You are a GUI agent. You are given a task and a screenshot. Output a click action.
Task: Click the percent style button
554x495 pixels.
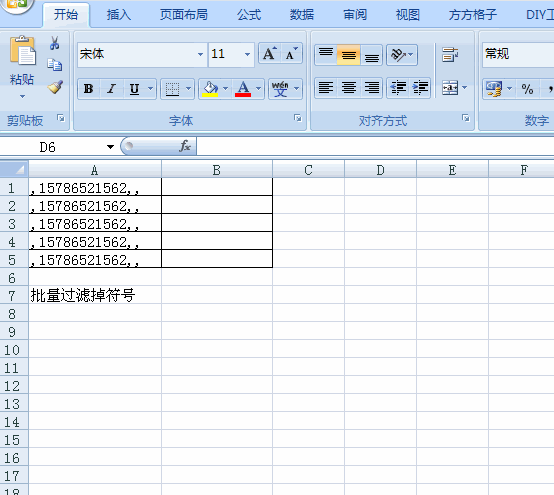point(527,89)
